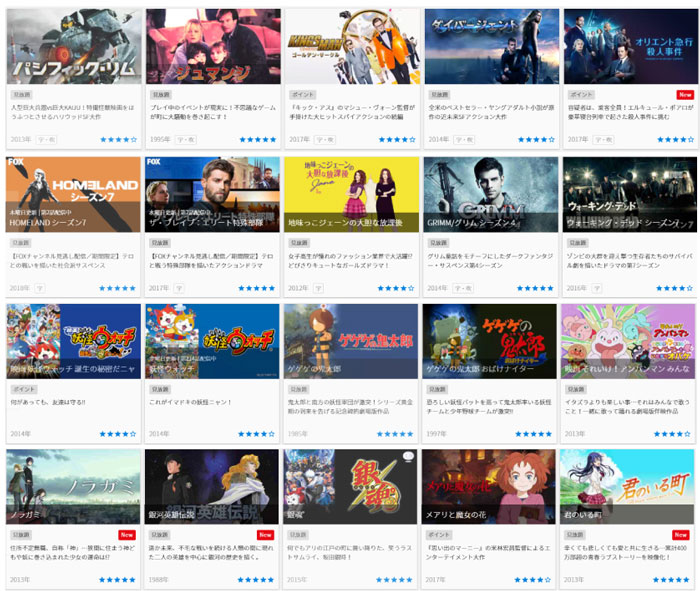This screenshot has width=700, height=591.
Task: Click the star rating on Kingsman card
Action: point(397,140)
